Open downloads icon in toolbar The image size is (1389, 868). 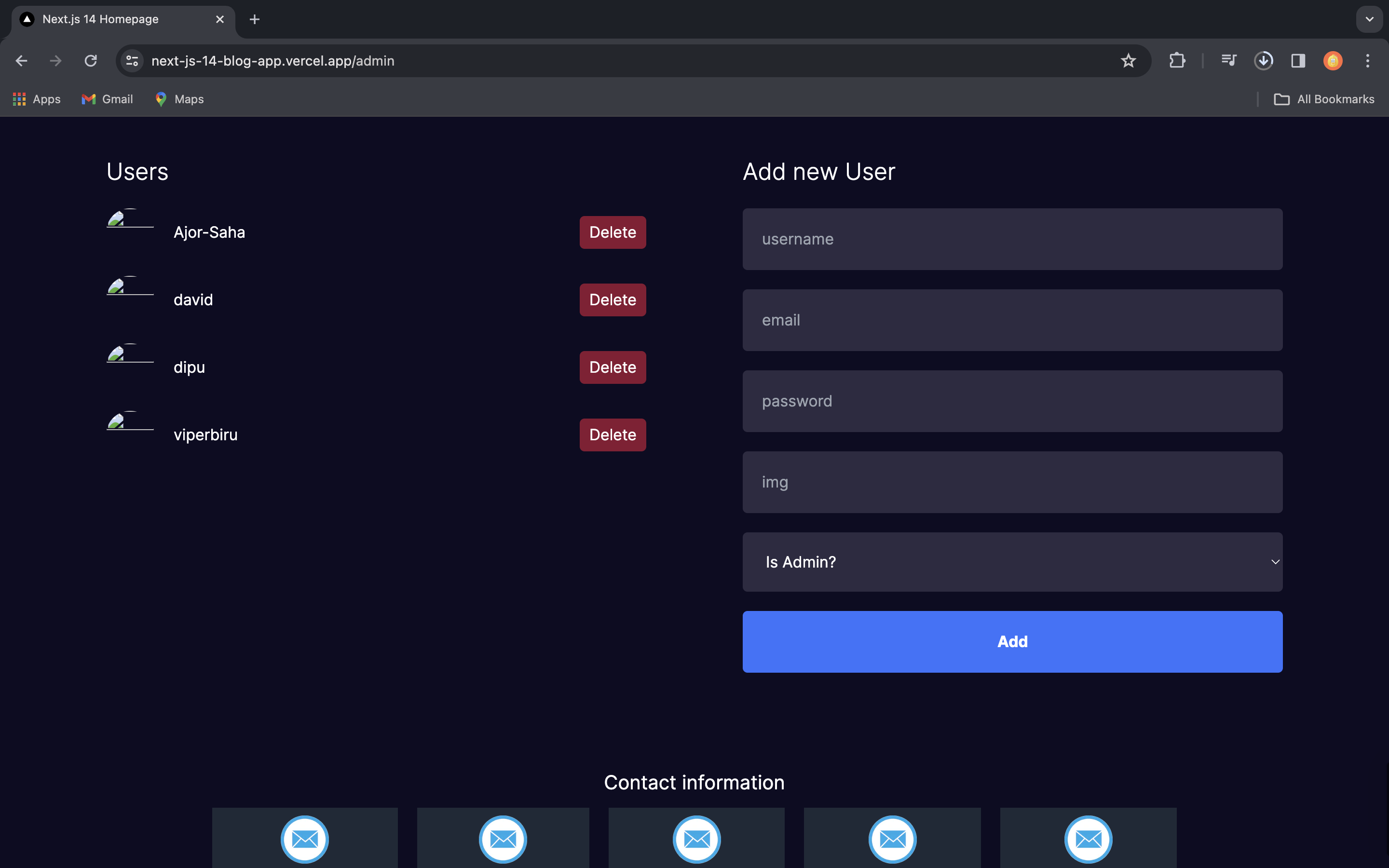[1263, 61]
